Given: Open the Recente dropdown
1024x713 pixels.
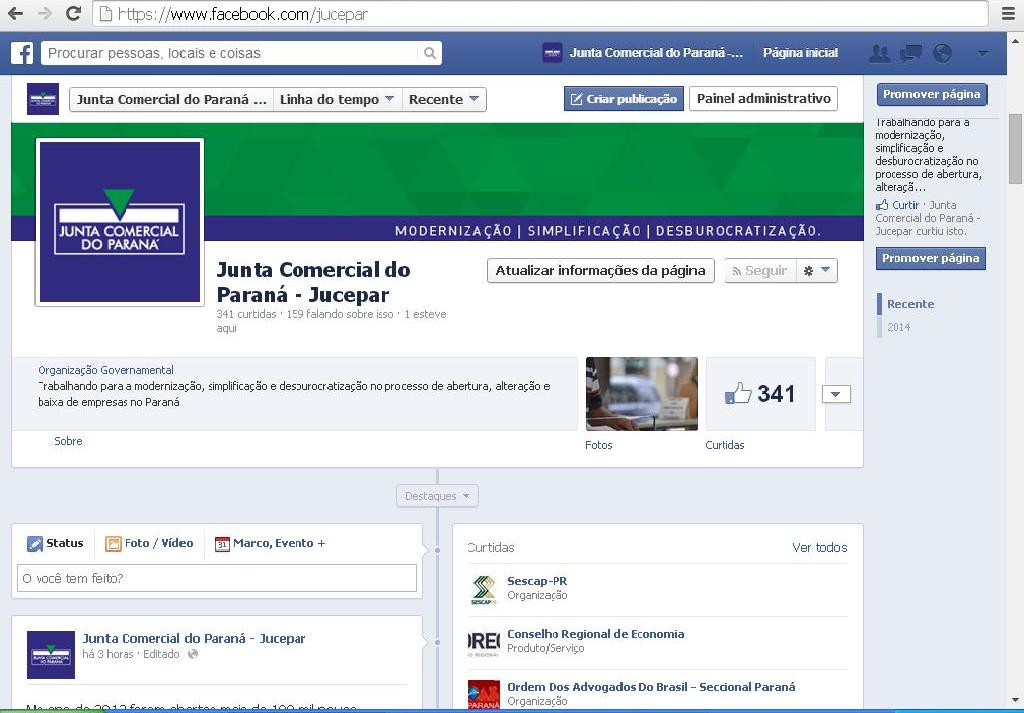Looking at the screenshot, I should click(444, 99).
